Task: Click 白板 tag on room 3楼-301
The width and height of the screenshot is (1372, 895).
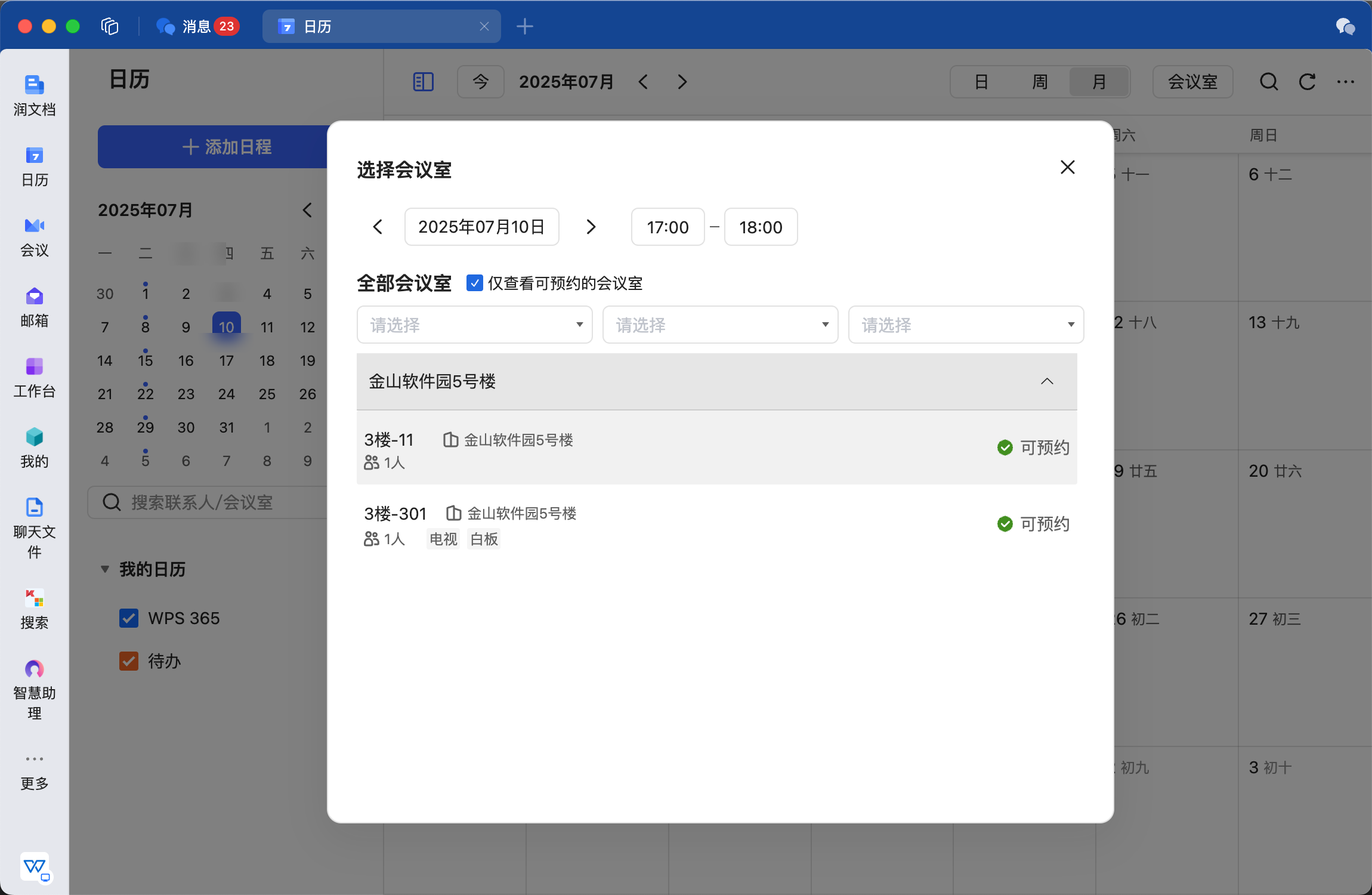Action: tap(484, 539)
